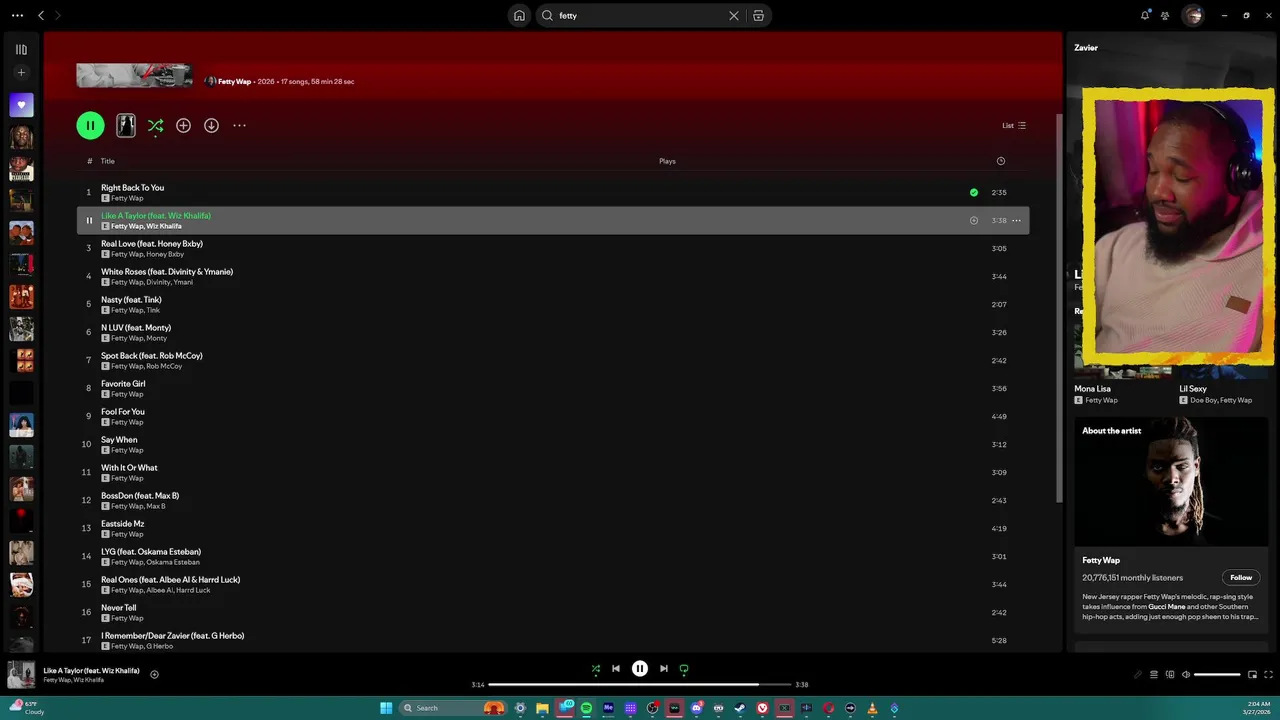Toggle album shuffle next to the green pause button
1280x720 pixels.
[x=155, y=125]
